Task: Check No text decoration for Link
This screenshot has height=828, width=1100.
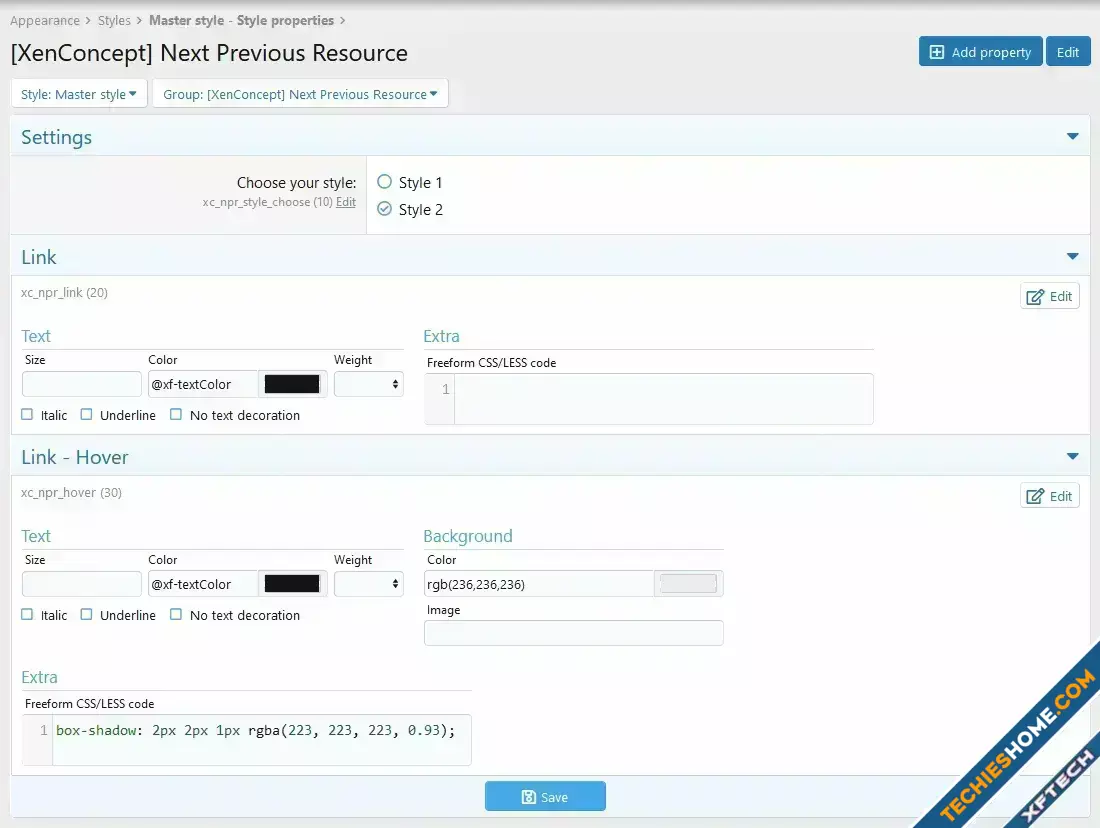Action: (x=176, y=415)
